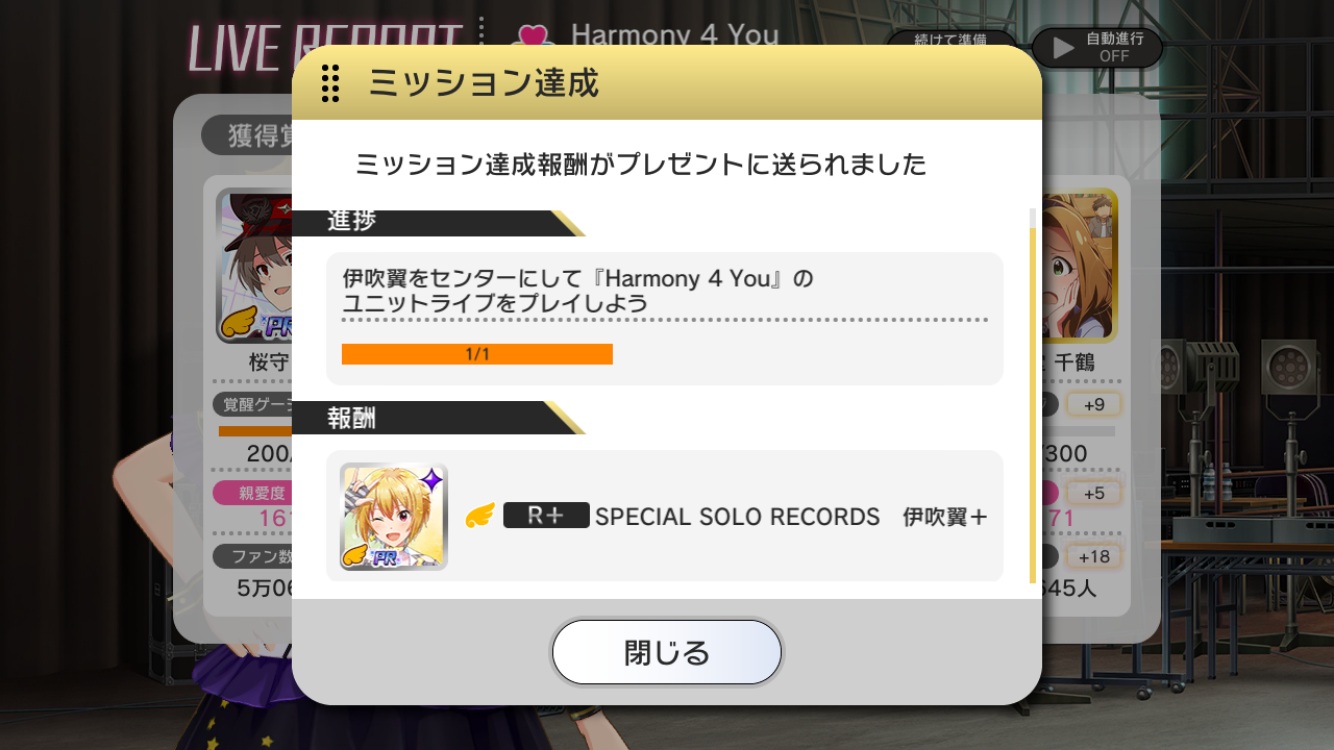This screenshot has height=750, width=1334.
Task: Click the +5 affection bonus badge
Action: (x=1093, y=493)
